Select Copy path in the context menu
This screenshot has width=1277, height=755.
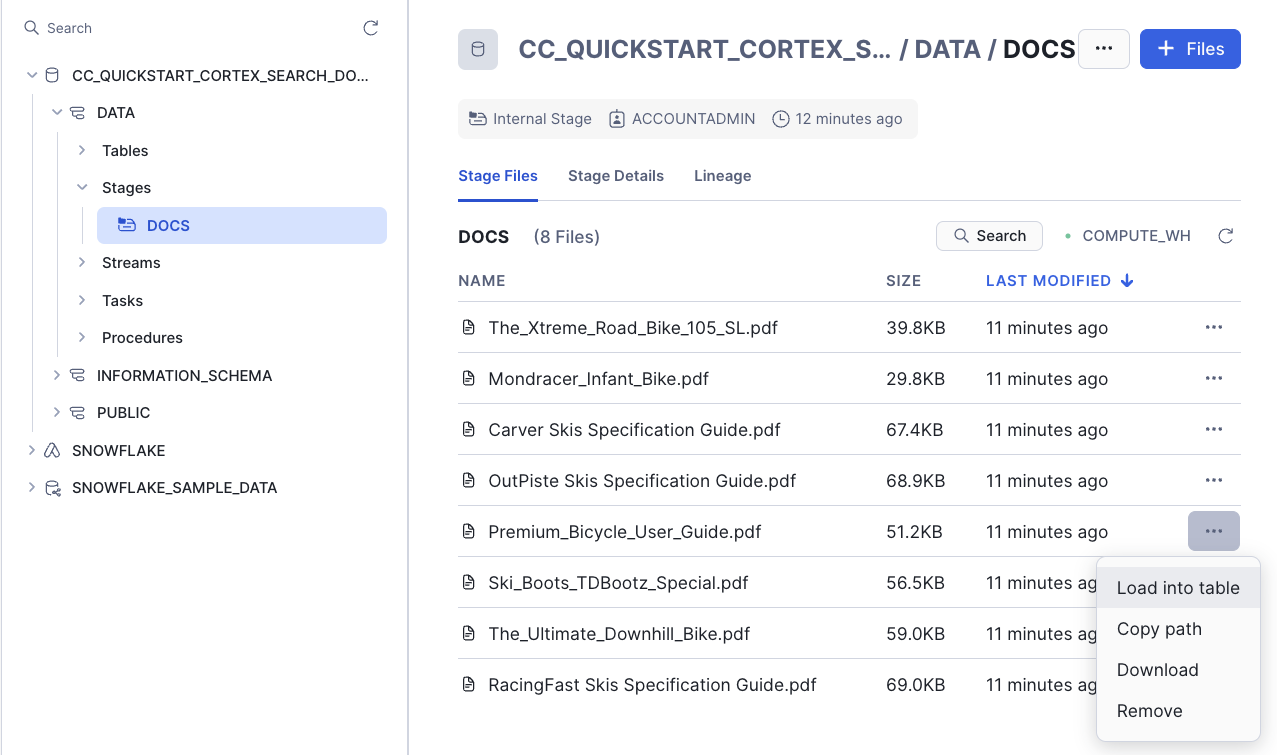point(1158,629)
